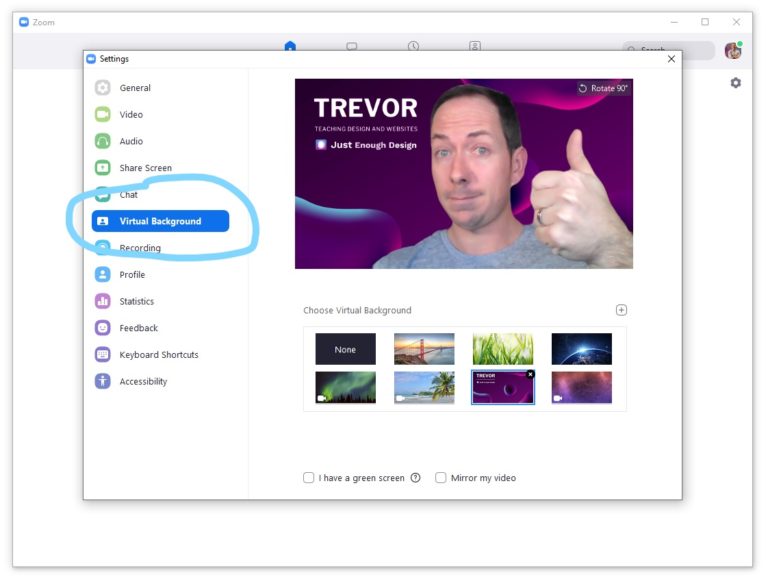Pick the green grass background thumbnail
This screenshot has height=583, width=768.
click(x=502, y=349)
